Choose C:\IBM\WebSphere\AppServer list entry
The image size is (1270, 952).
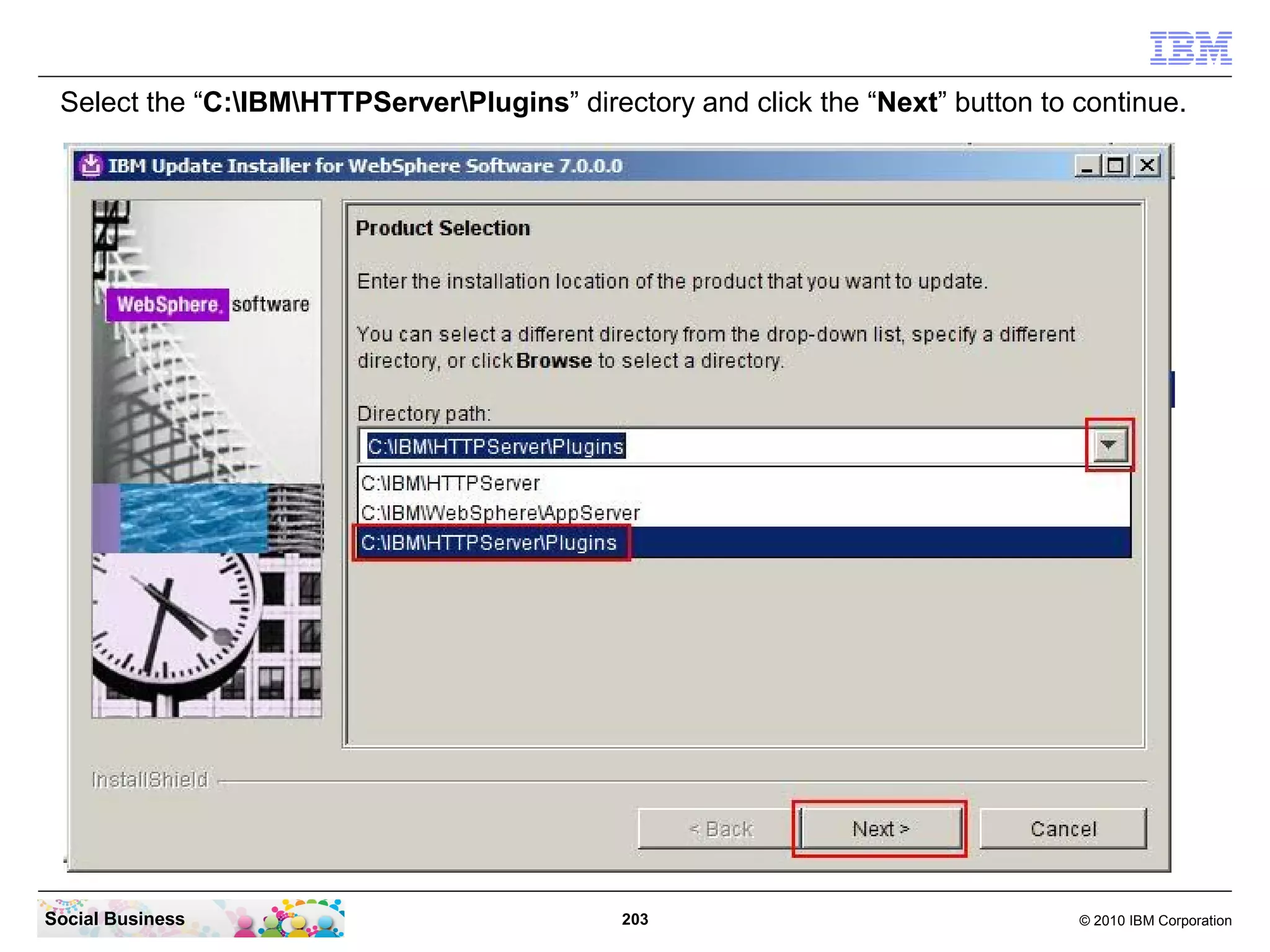[x=744, y=513]
